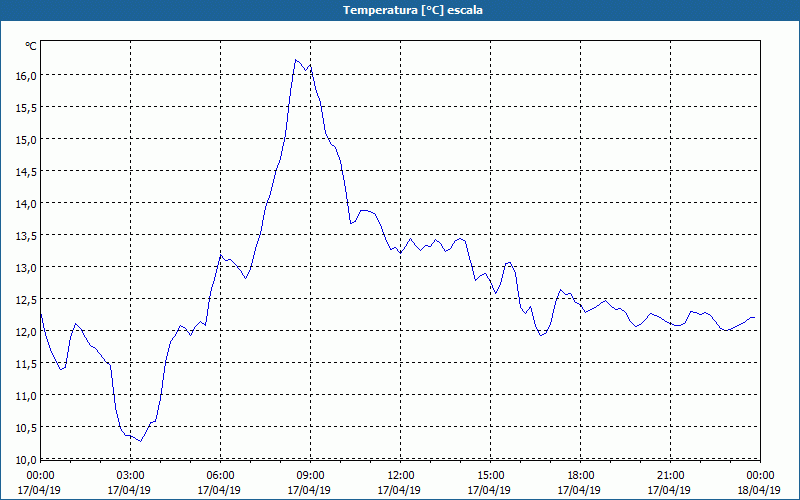This screenshot has width=800, height=500.
Task: Pick the 14,5 axis label
Action: [x=27, y=171]
